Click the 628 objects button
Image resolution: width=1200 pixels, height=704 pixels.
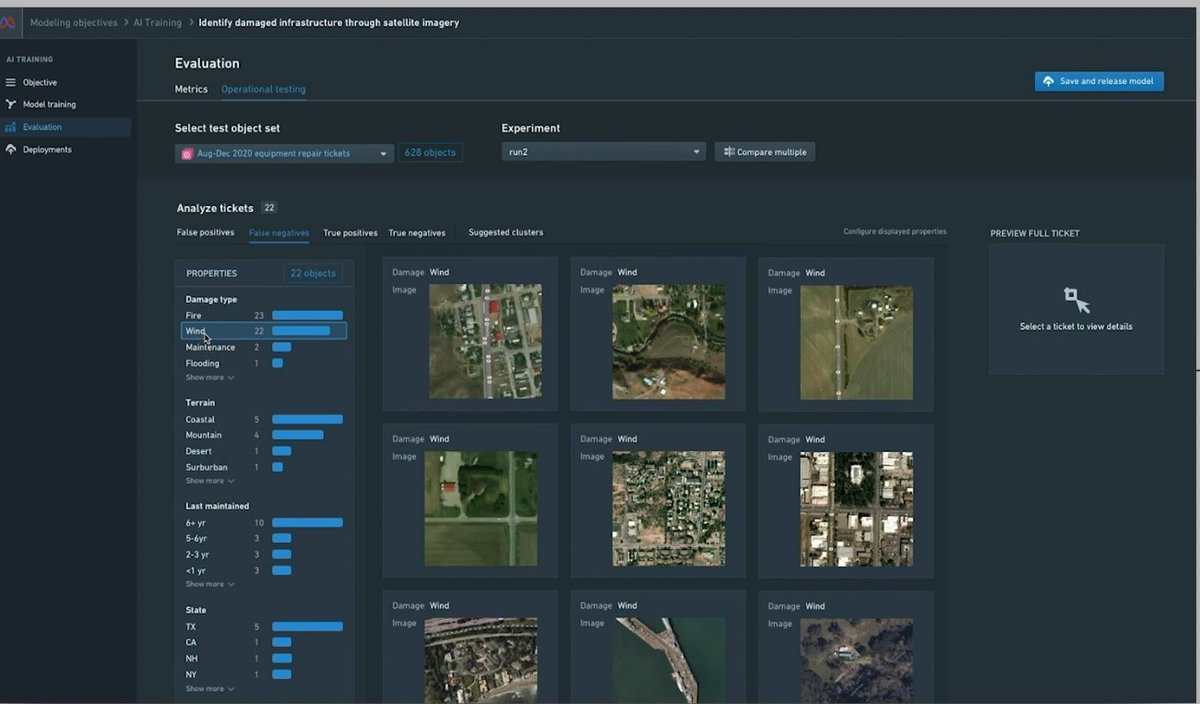tap(430, 153)
